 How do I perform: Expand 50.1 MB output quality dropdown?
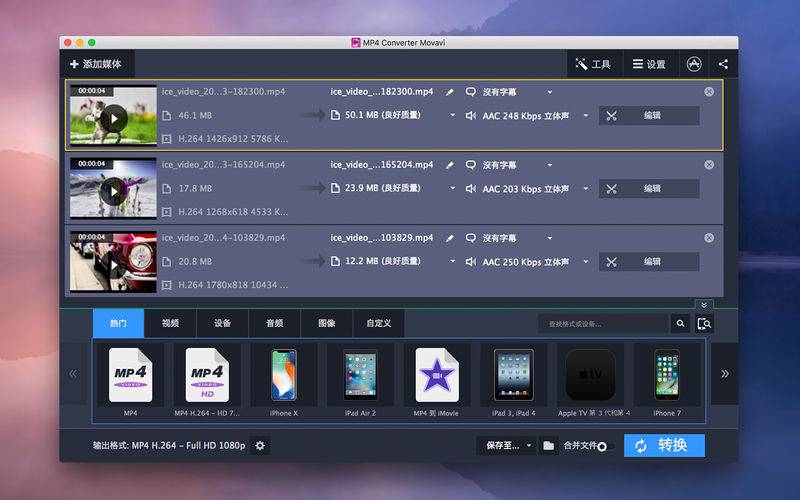(452, 115)
